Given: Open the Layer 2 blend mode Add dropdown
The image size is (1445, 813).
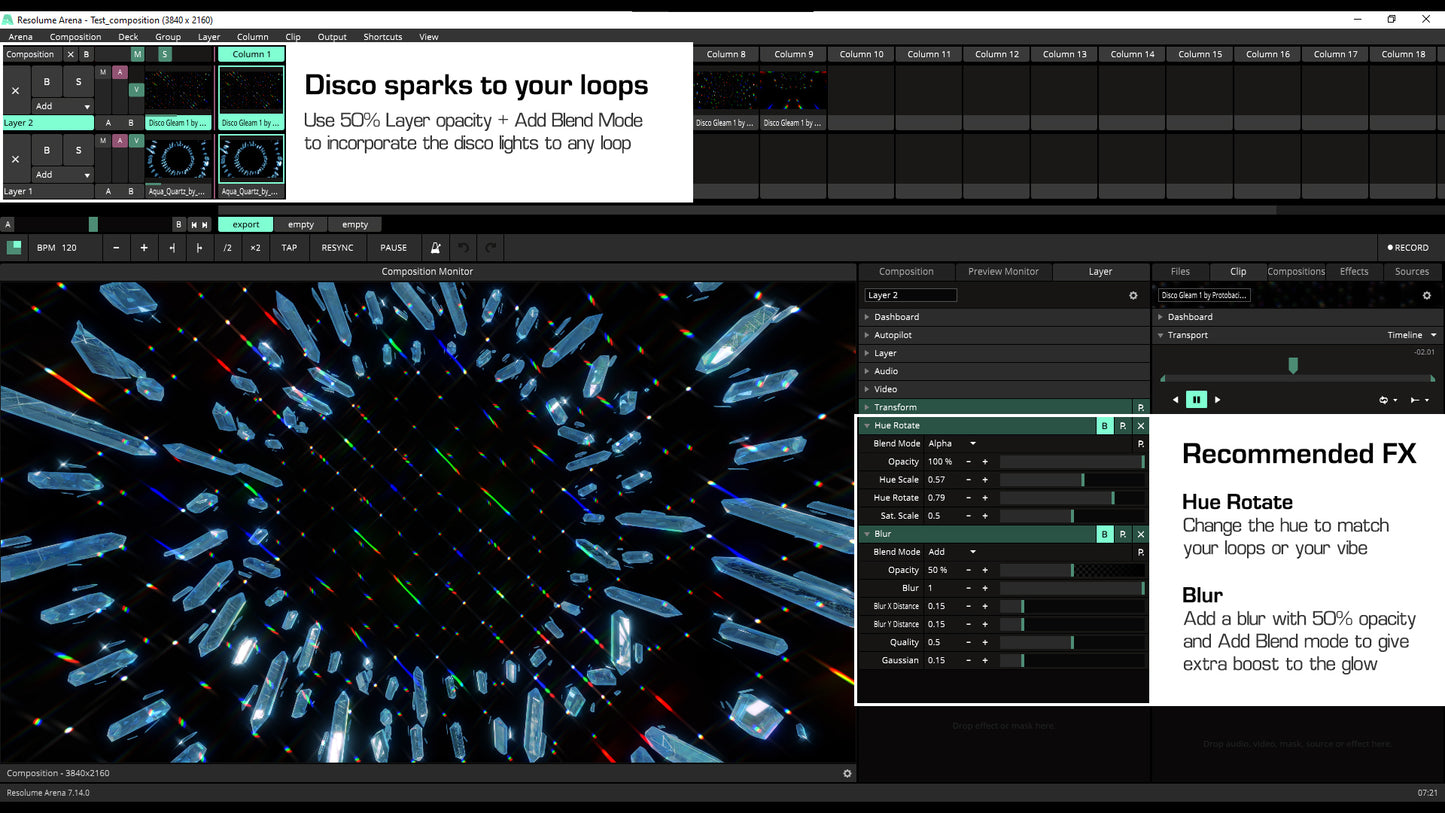Looking at the screenshot, I should (62, 106).
